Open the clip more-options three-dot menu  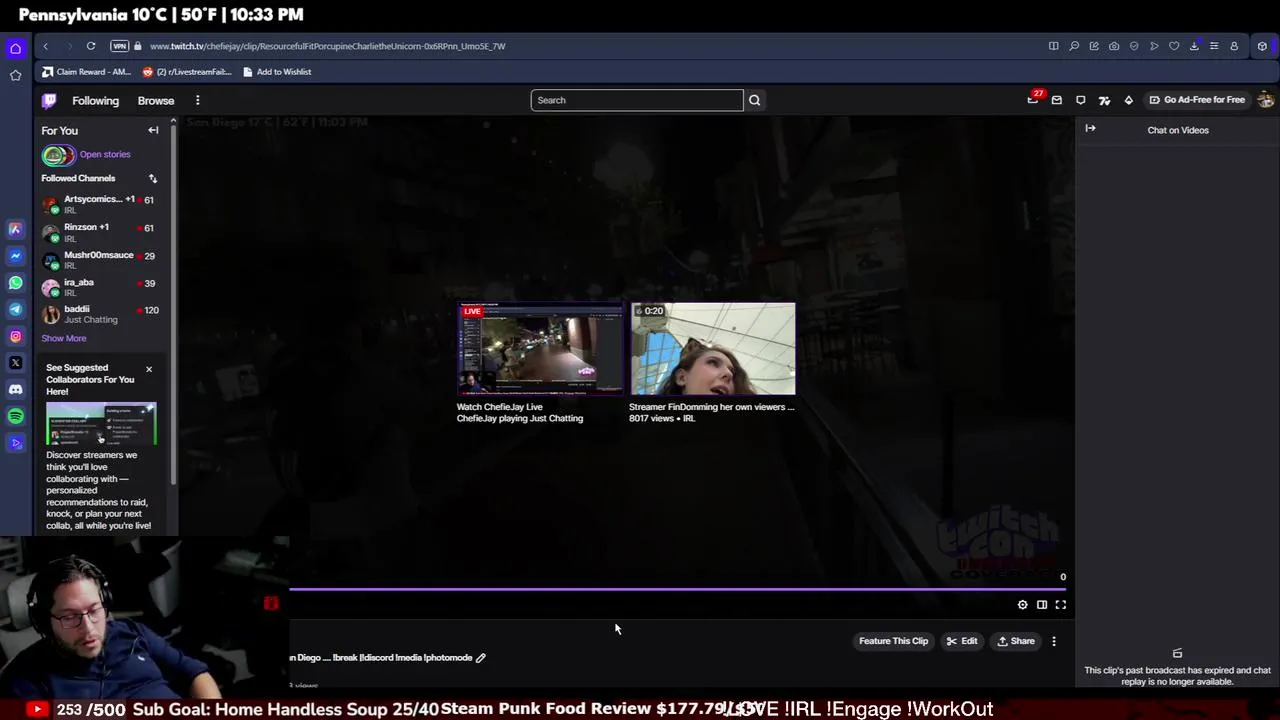click(x=1054, y=641)
